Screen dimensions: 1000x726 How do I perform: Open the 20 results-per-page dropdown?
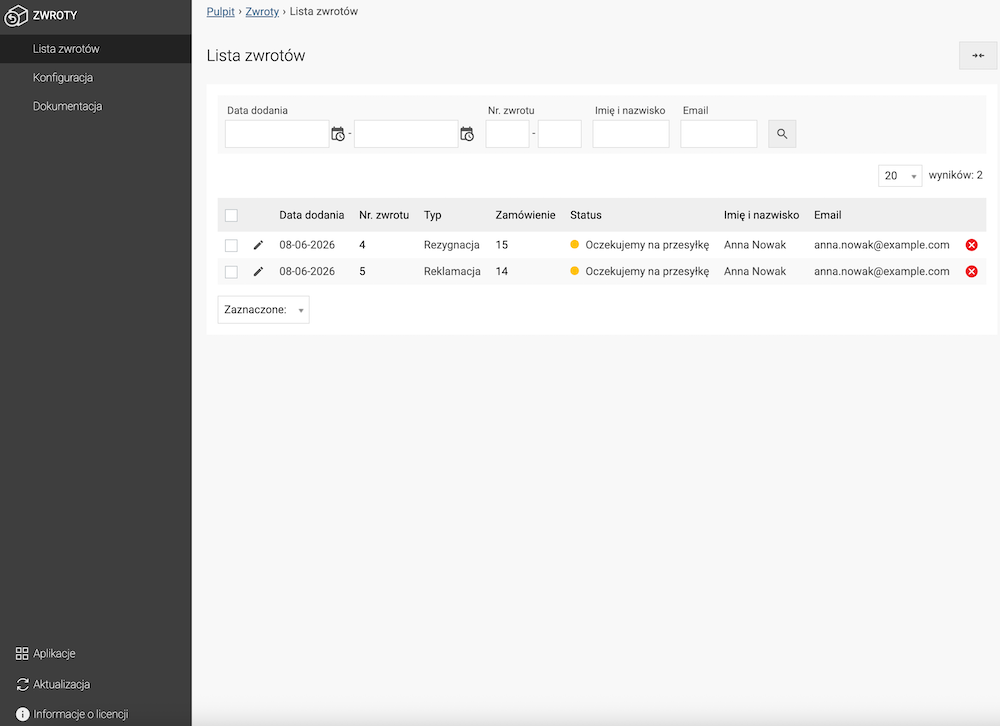click(900, 175)
